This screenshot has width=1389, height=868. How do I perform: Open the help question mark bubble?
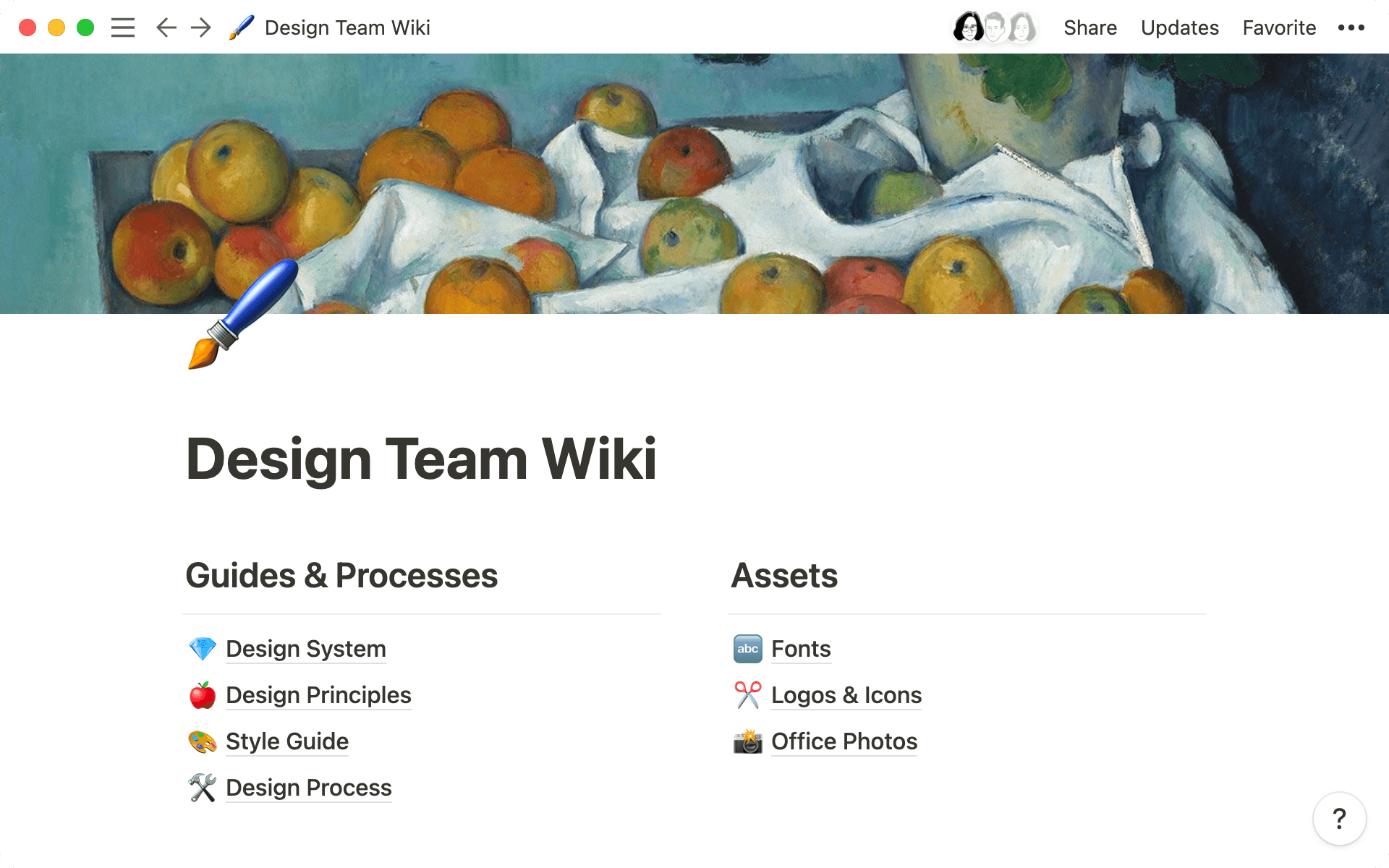coord(1339,819)
